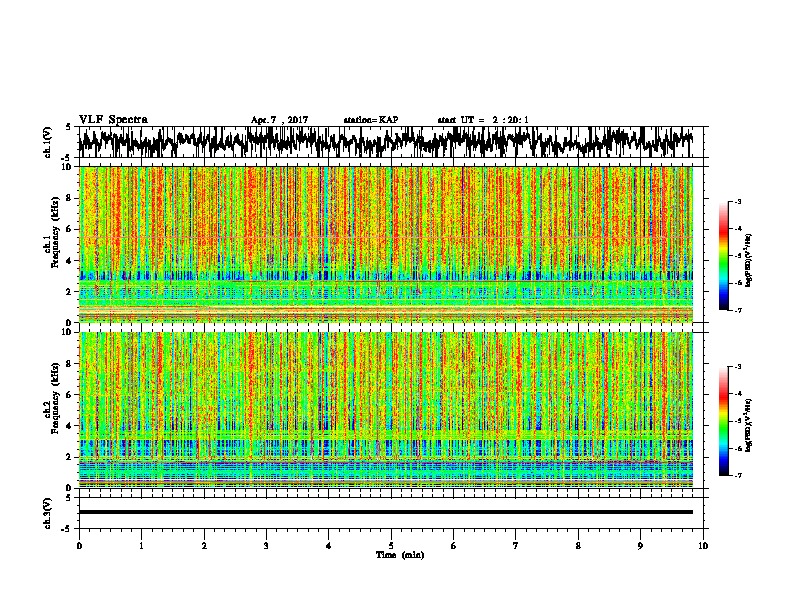Click the ch.1 voltage waveform trace
This screenshot has width=792, height=612.
(385, 142)
